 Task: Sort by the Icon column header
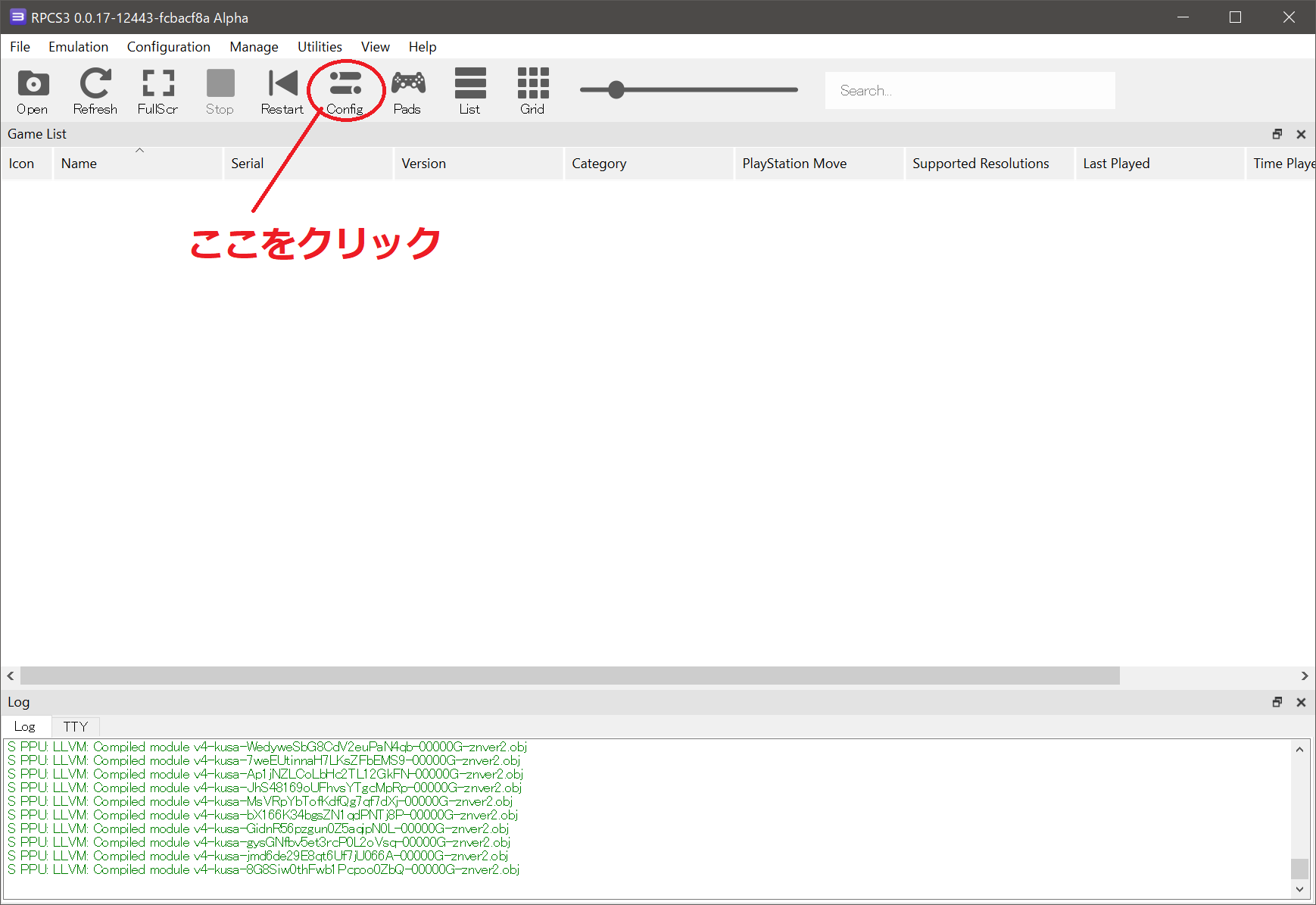pyautogui.click(x=27, y=164)
